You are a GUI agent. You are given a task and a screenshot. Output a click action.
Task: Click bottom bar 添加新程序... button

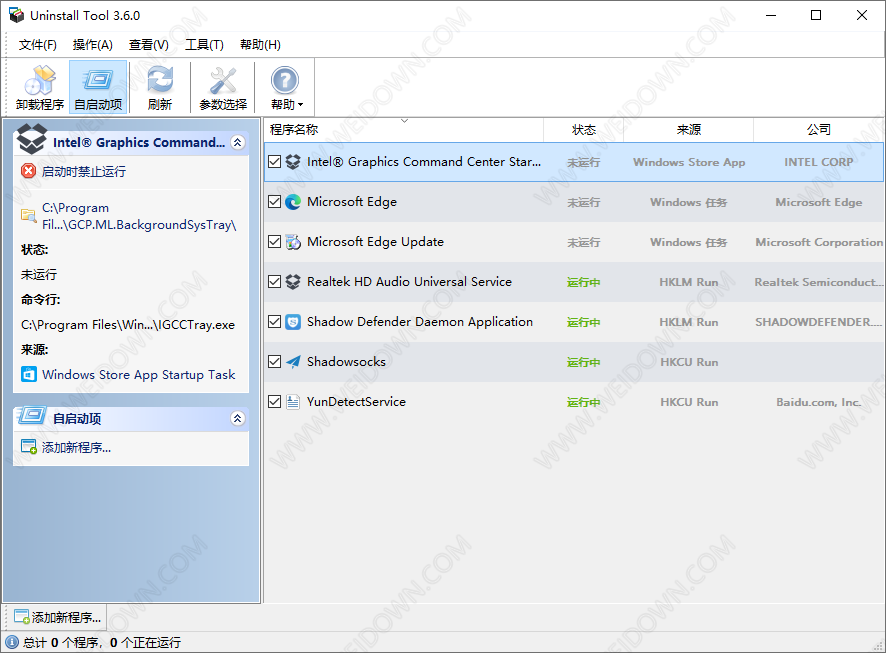pos(57,617)
